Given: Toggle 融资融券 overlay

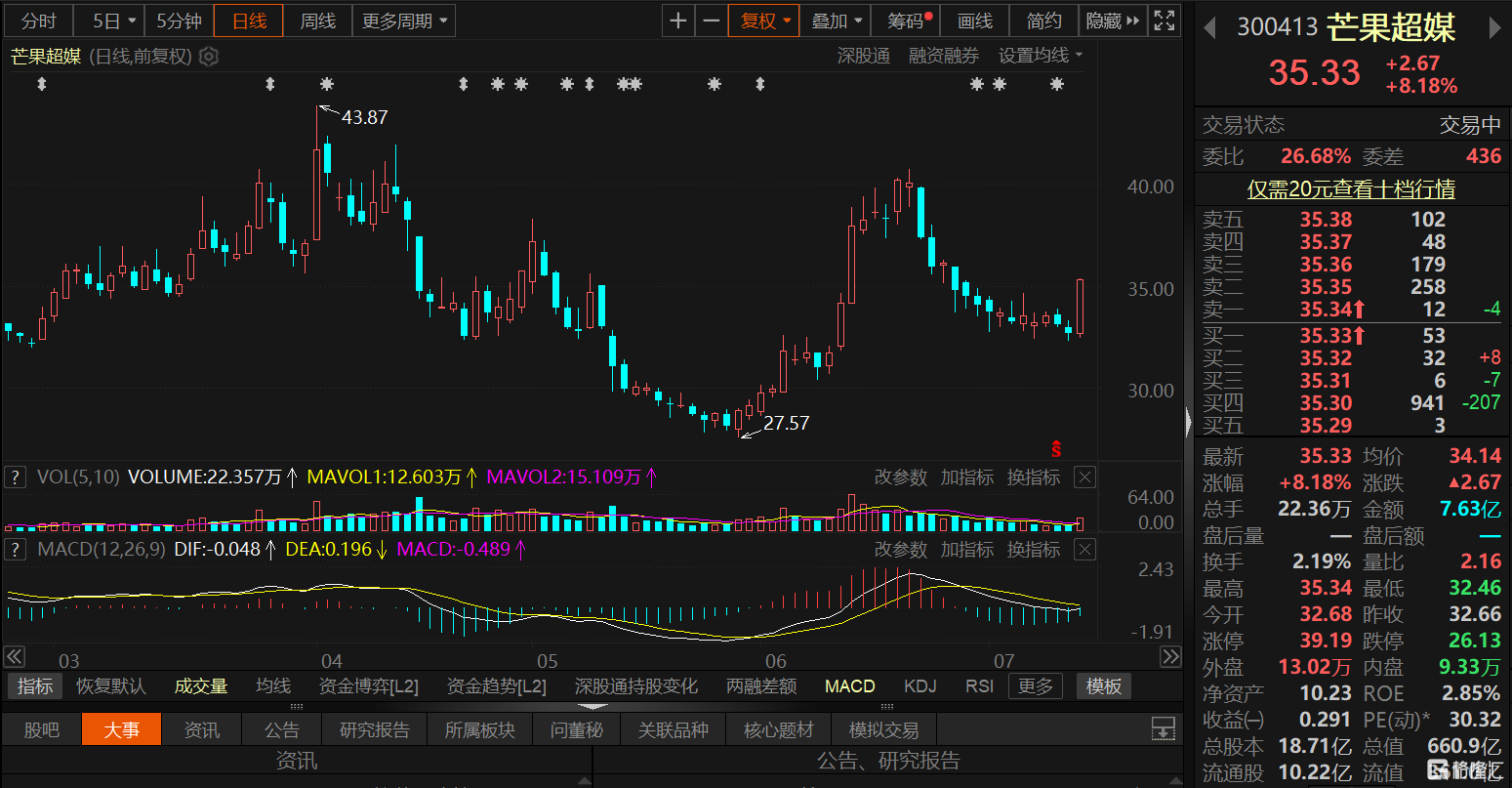Looking at the screenshot, I should (944, 57).
